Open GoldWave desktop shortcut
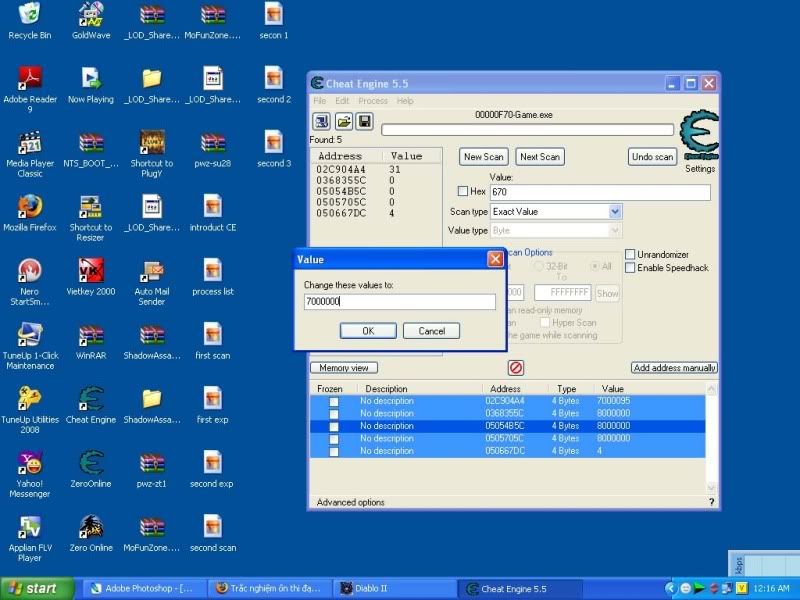The image size is (800, 600). pyautogui.click(x=91, y=15)
